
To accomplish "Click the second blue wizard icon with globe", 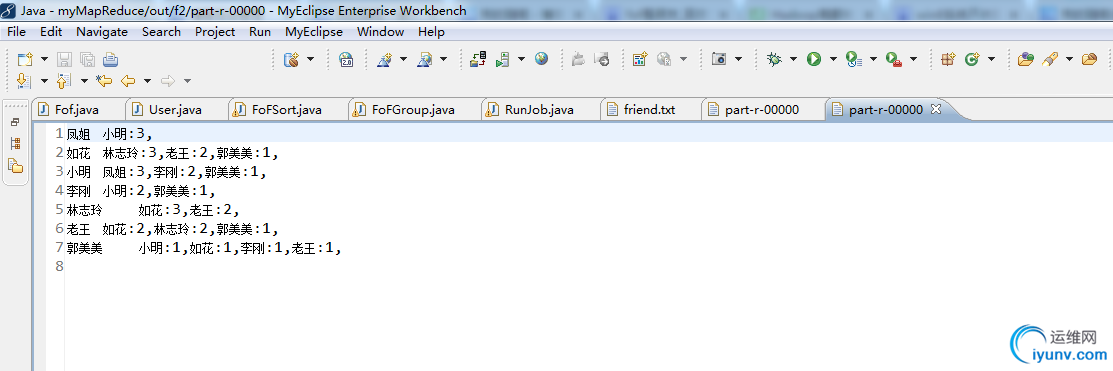I will (x=424, y=60).
